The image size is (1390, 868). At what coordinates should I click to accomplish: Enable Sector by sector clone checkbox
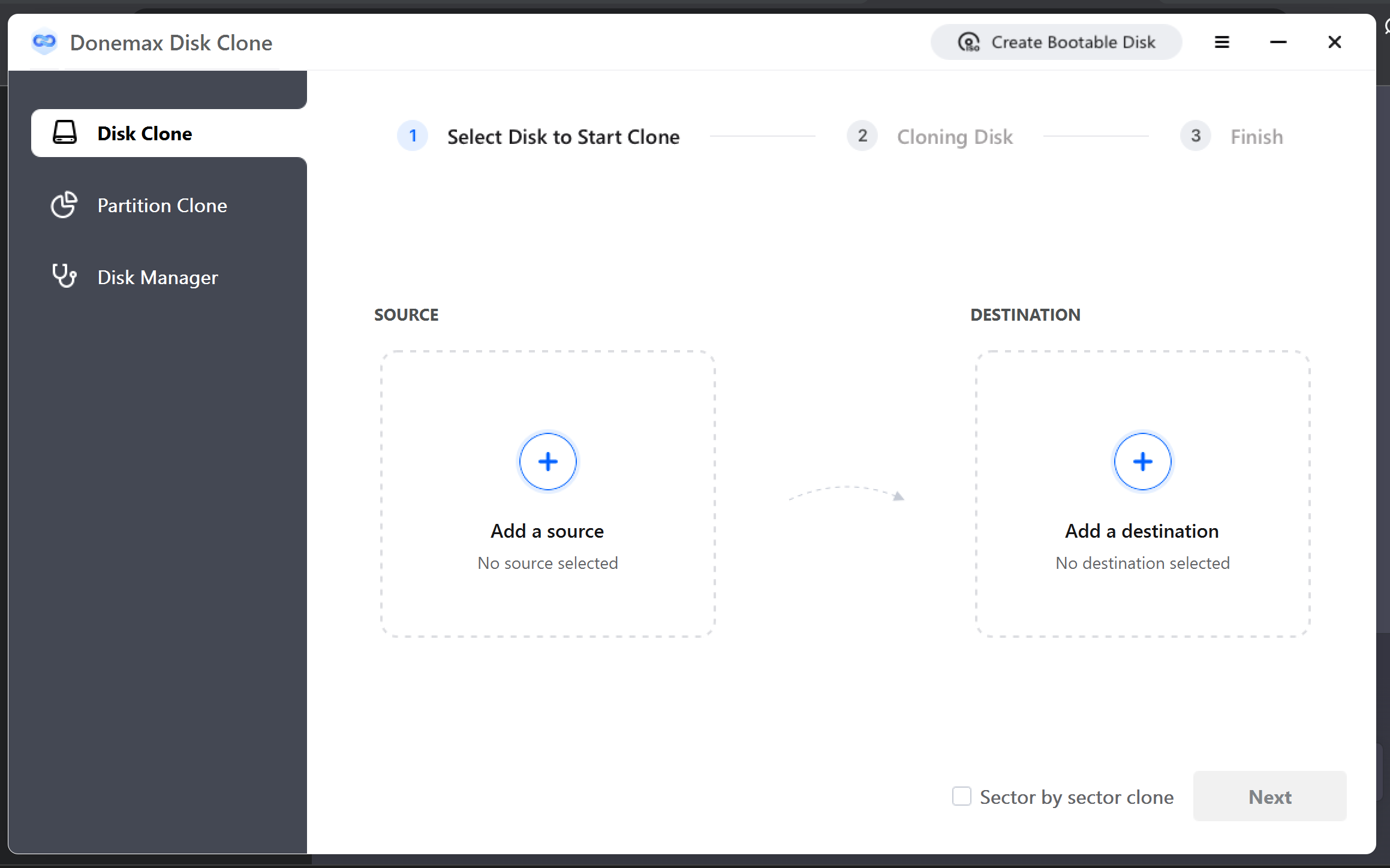click(x=961, y=797)
